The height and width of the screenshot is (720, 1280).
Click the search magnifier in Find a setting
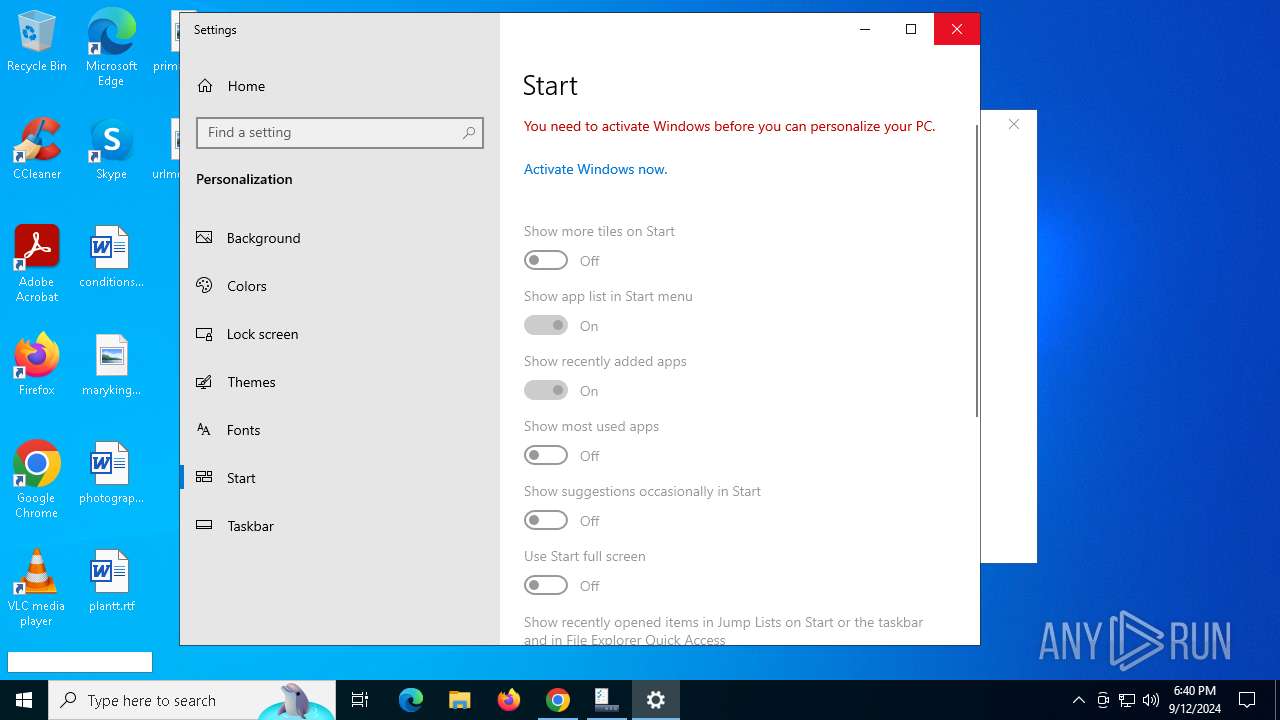click(469, 133)
